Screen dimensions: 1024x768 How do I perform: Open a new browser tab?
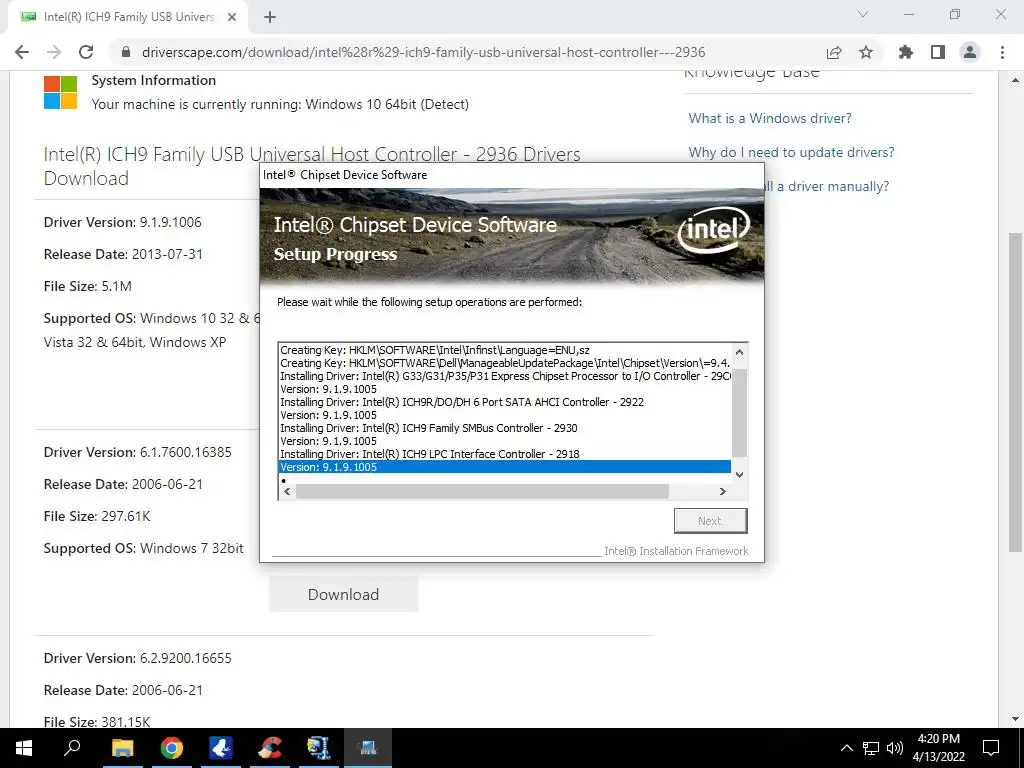pyautogui.click(x=270, y=17)
